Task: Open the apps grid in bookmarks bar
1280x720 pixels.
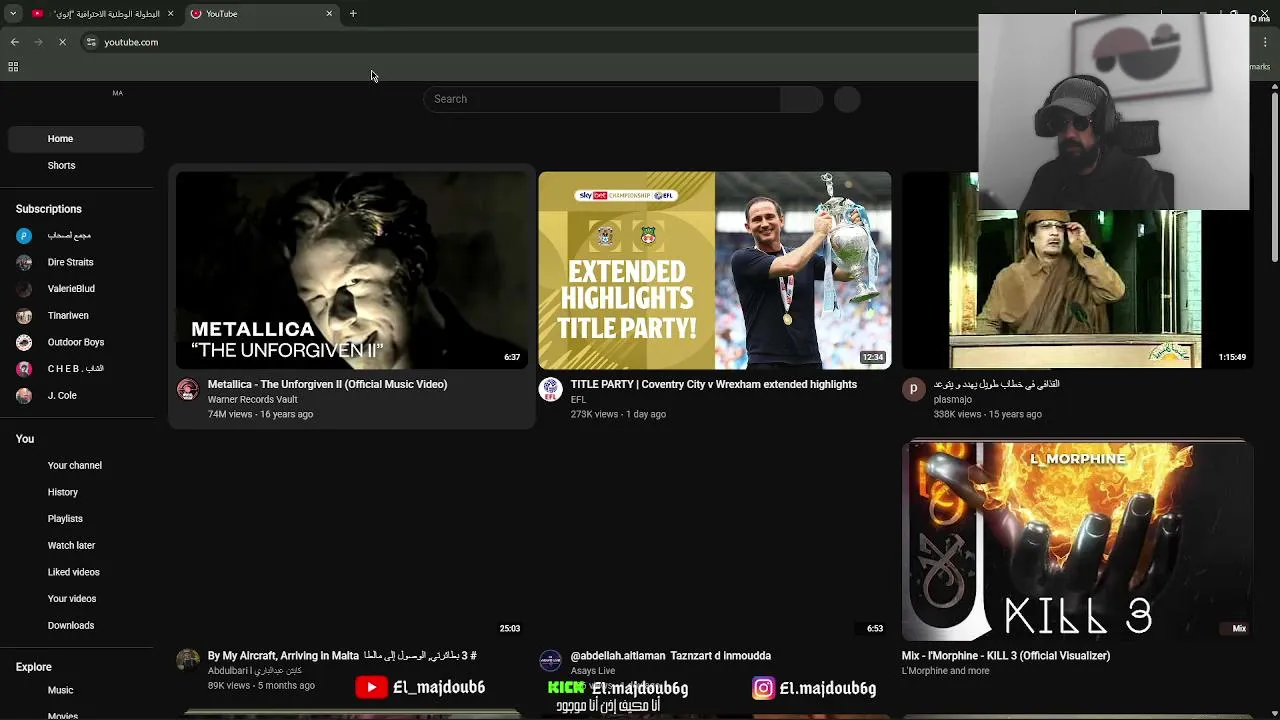Action: coord(13,67)
